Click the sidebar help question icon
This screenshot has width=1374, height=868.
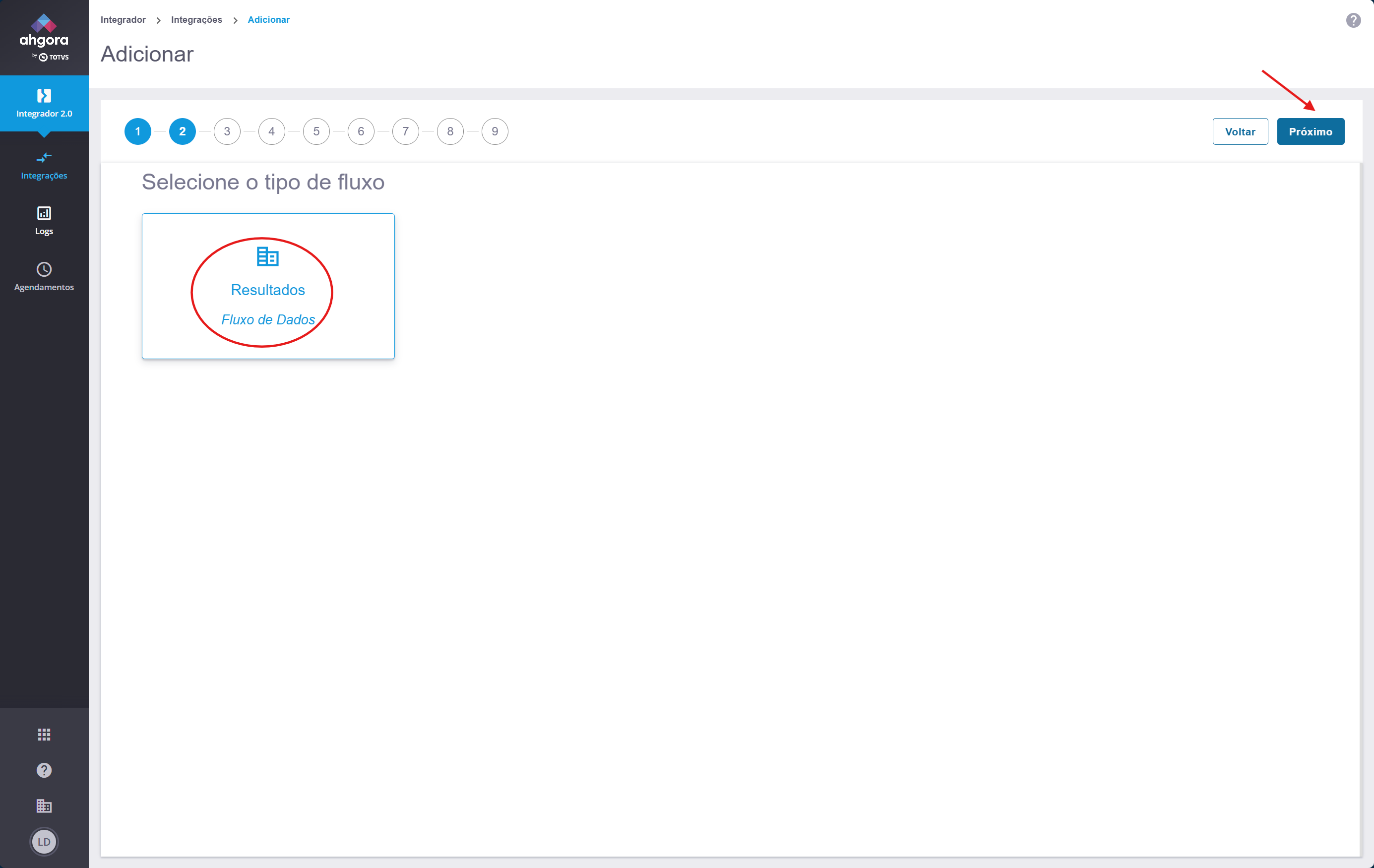click(44, 770)
